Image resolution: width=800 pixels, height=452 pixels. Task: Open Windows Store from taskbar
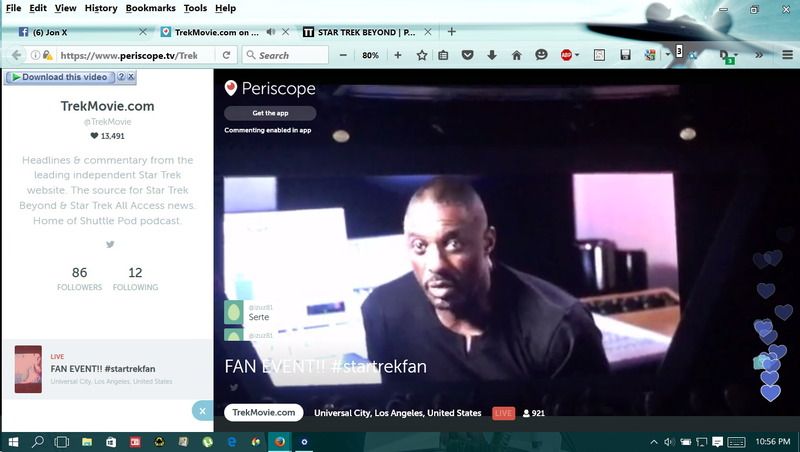(111, 442)
